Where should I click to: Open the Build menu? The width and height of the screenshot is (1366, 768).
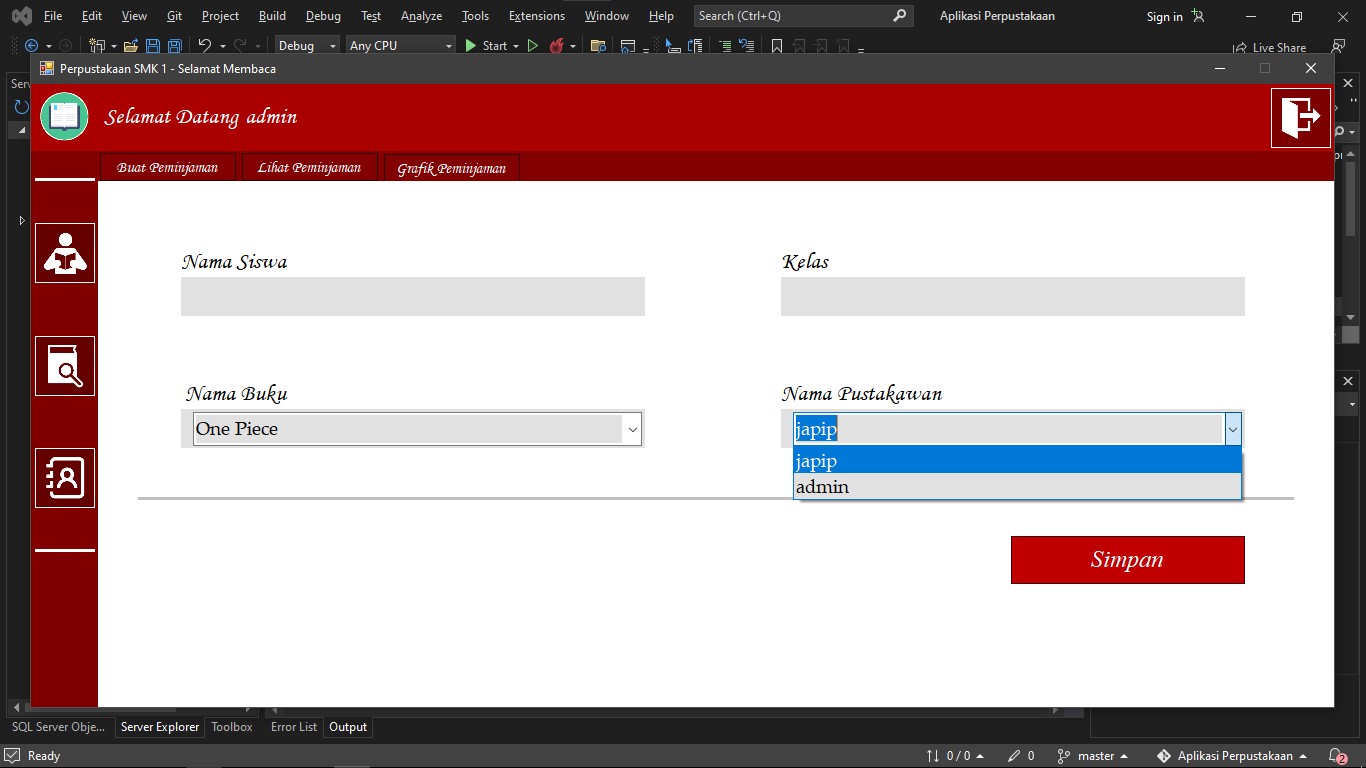coord(272,16)
